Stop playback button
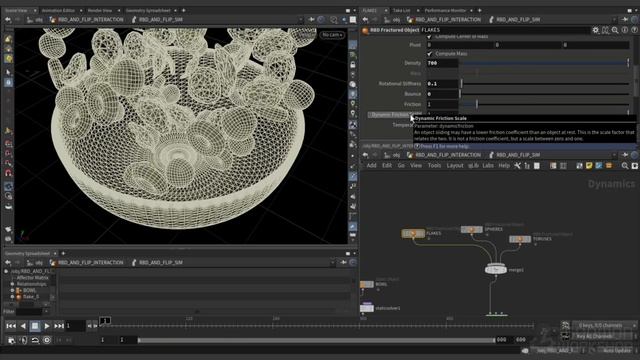Screen dimensions: 640x360 click(x=35, y=326)
